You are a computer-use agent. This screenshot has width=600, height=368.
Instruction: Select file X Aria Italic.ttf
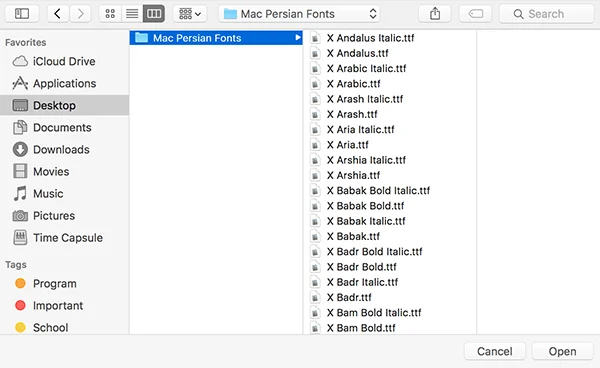coord(390,130)
